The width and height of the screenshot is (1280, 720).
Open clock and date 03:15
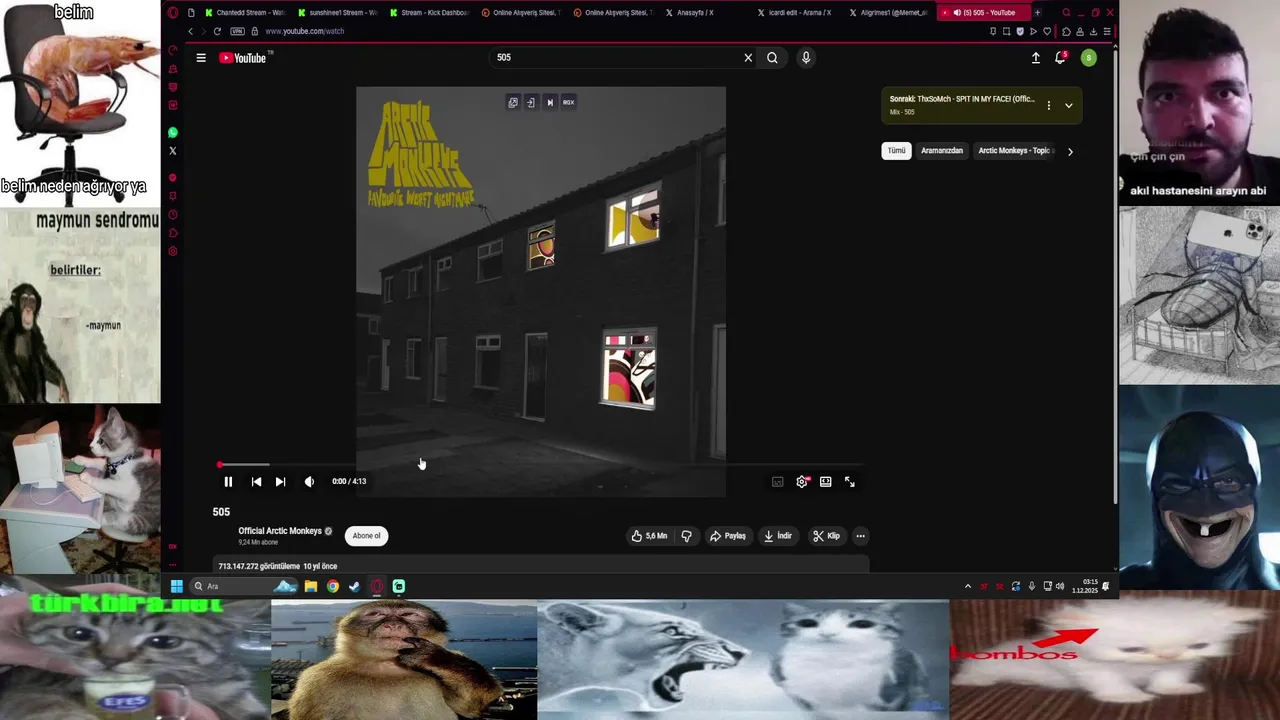click(1085, 586)
